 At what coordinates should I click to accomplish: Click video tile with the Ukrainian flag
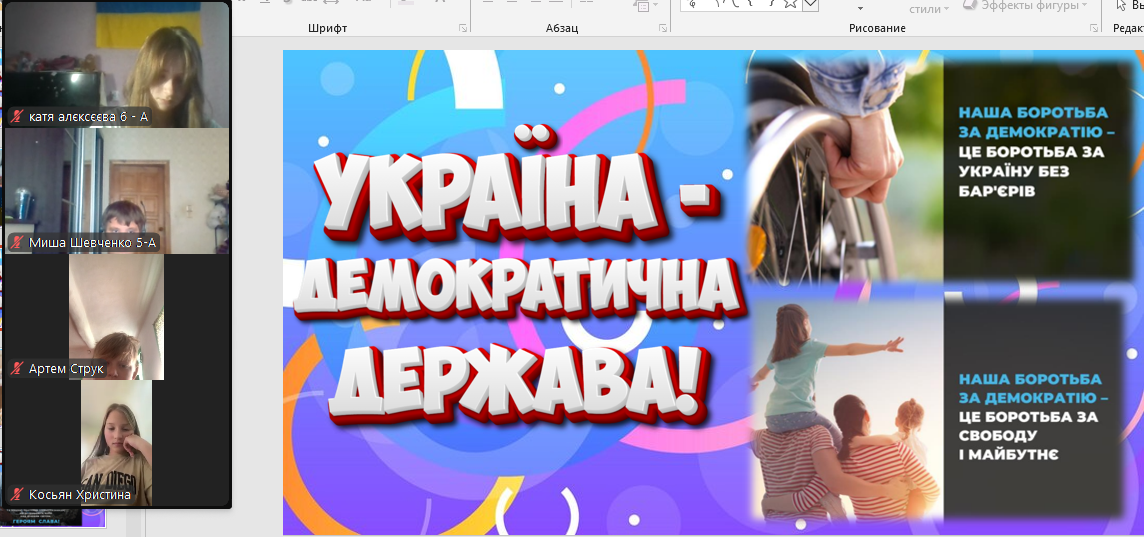pos(117,64)
